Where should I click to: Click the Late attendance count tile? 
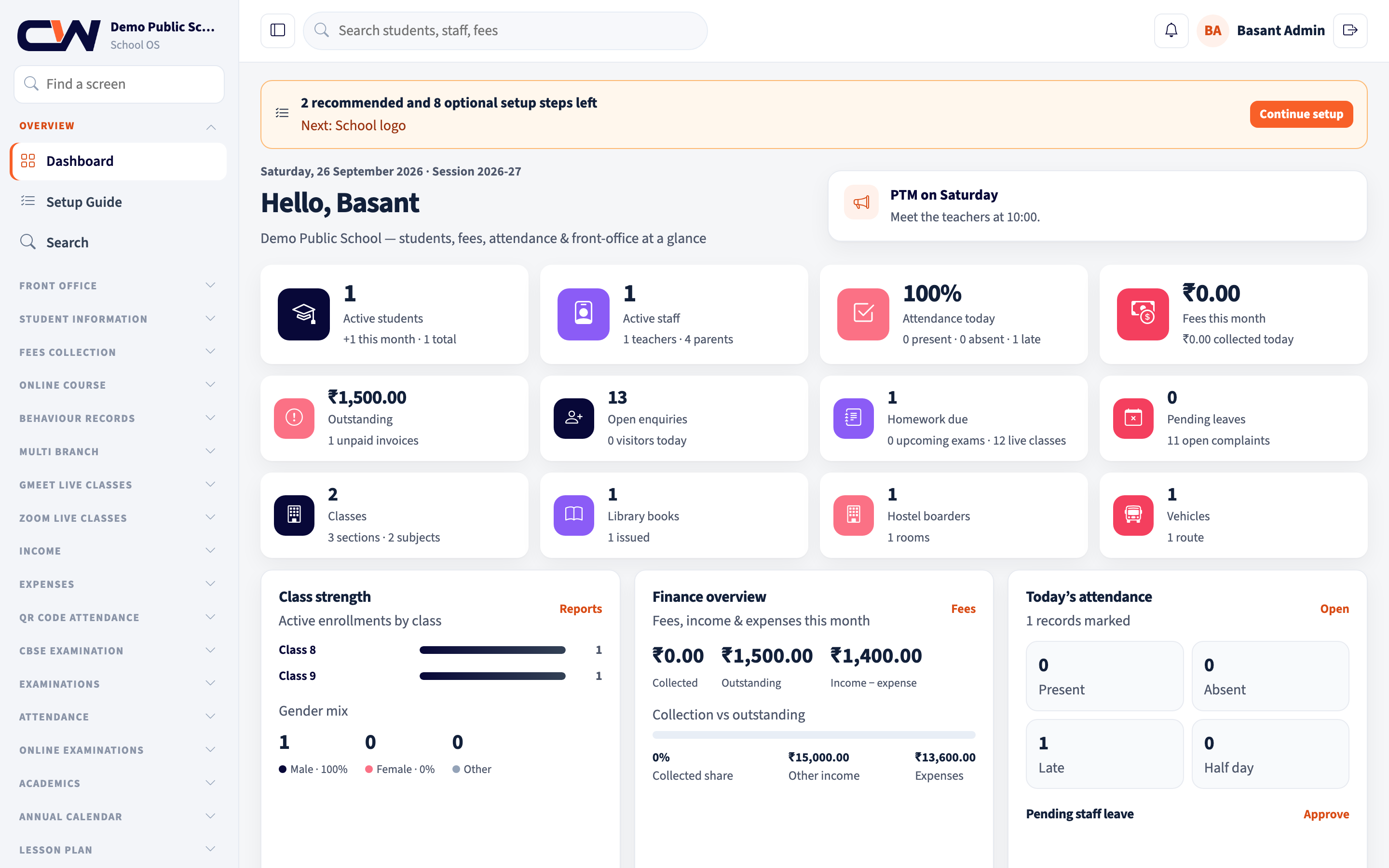[x=1104, y=754]
